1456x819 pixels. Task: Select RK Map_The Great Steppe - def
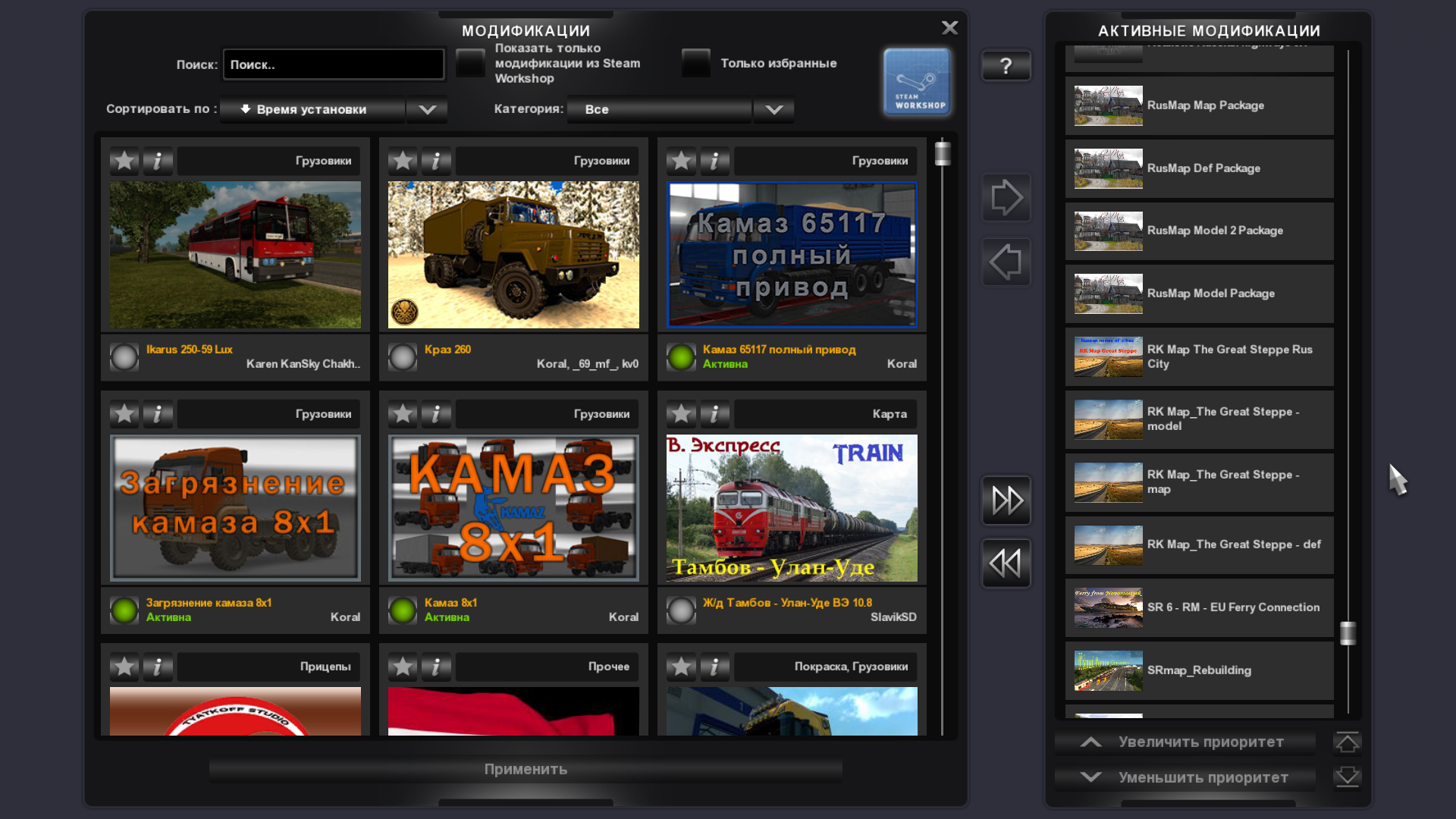(x=1199, y=545)
